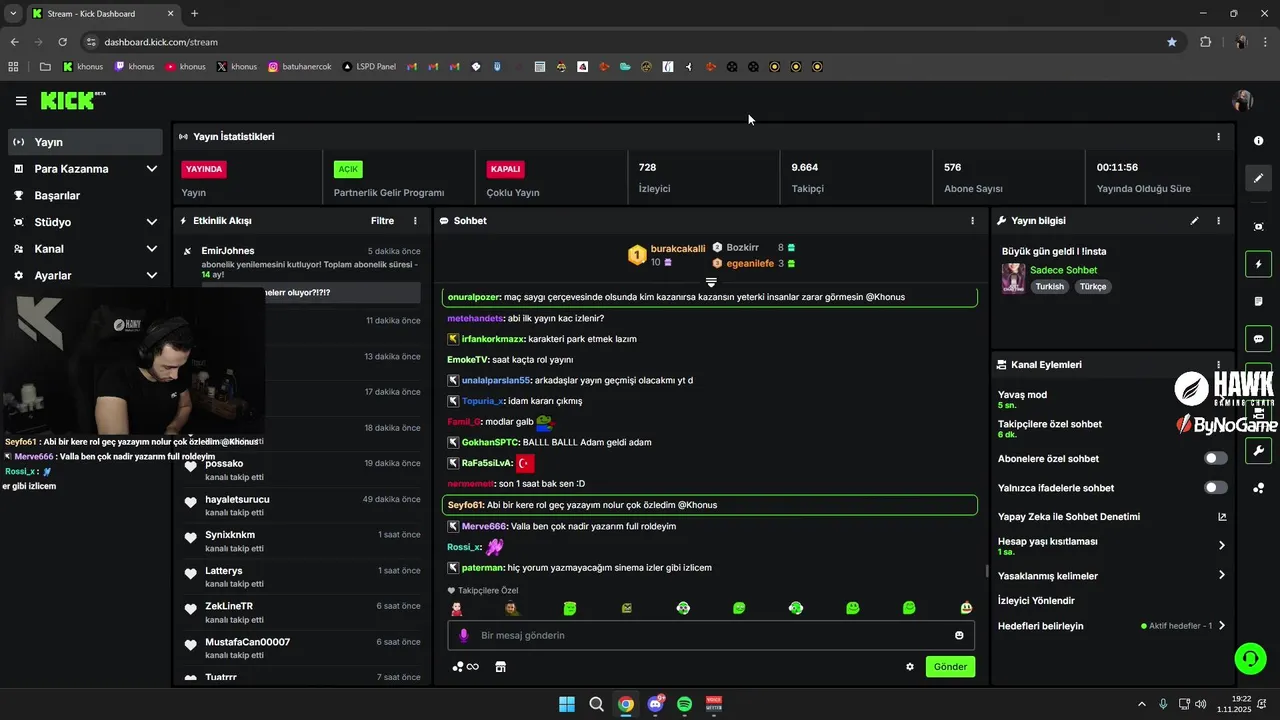
Task: Click the wrench icon in right sidebar
Action: (x=1258, y=451)
